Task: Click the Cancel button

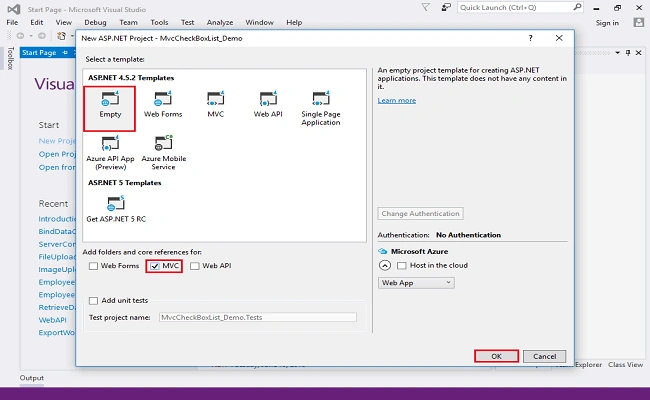Action: [x=544, y=356]
